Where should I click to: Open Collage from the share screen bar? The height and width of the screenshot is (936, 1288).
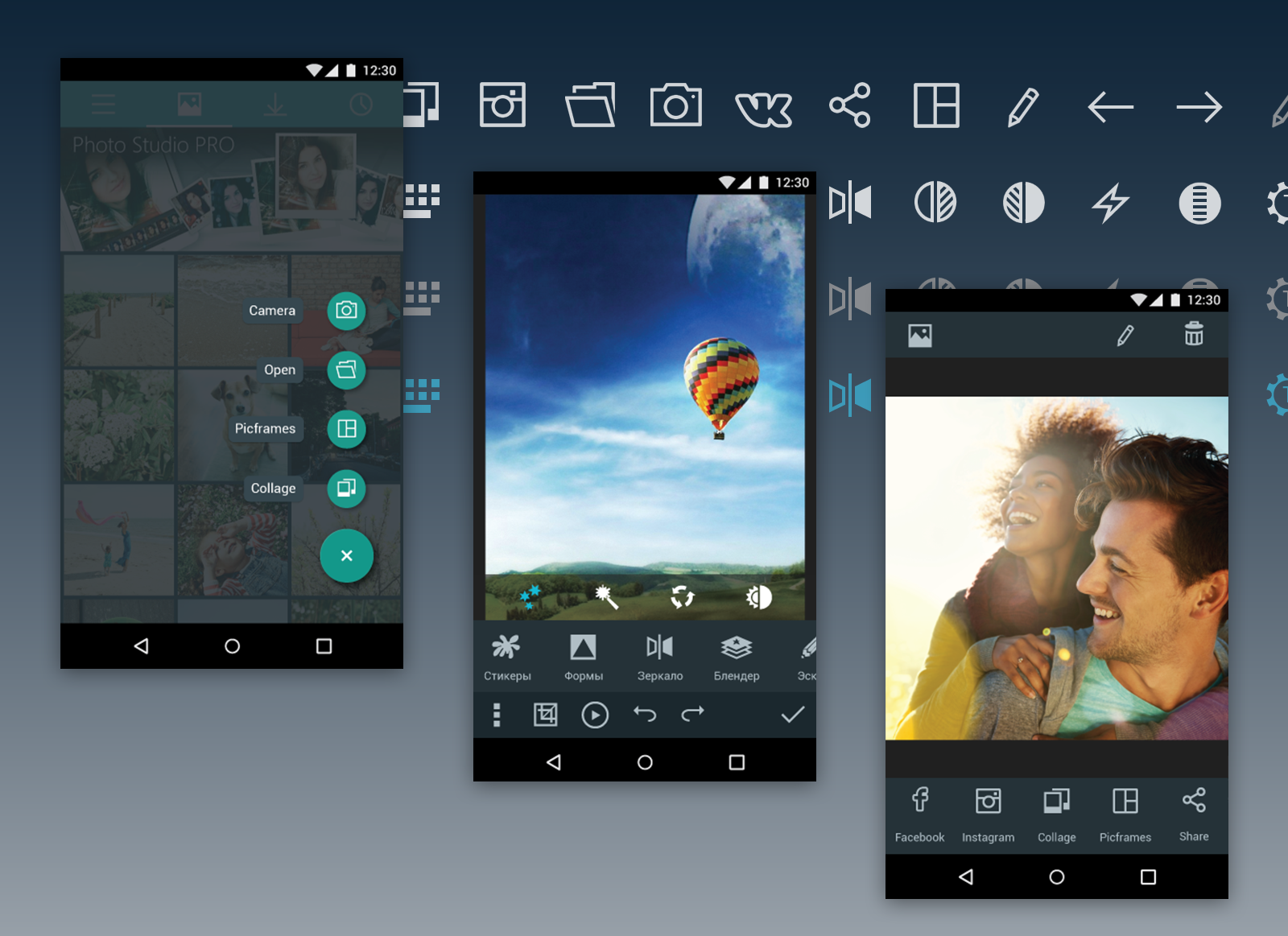[1056, 814]
